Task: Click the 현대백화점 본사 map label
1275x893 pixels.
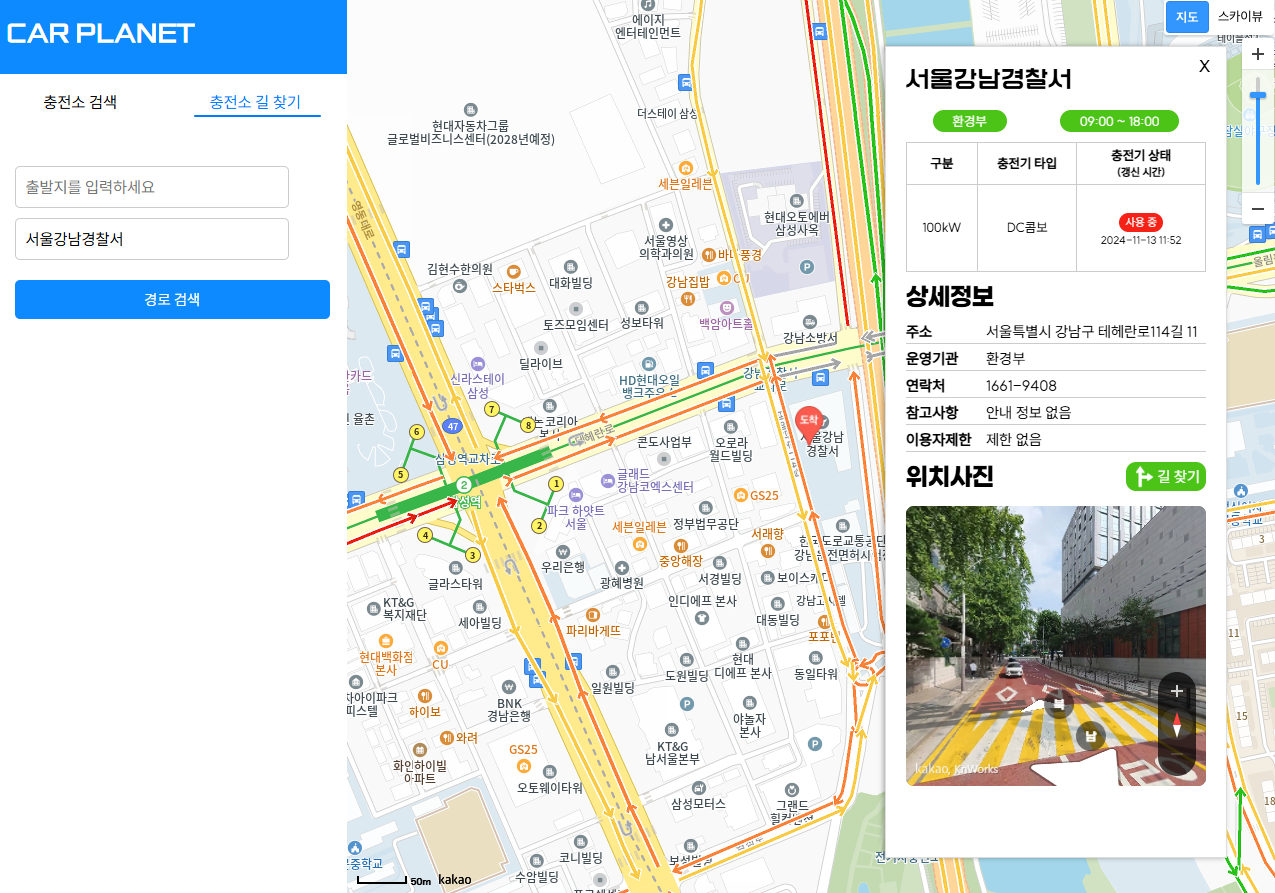Action: [386, 664]
